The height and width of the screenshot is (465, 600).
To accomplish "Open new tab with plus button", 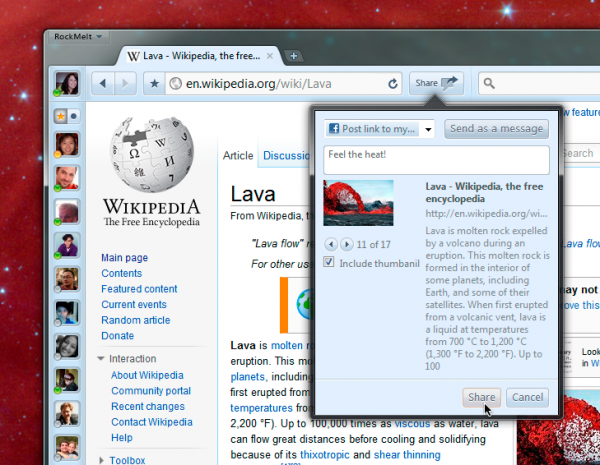I will click(x=293, y=56).
